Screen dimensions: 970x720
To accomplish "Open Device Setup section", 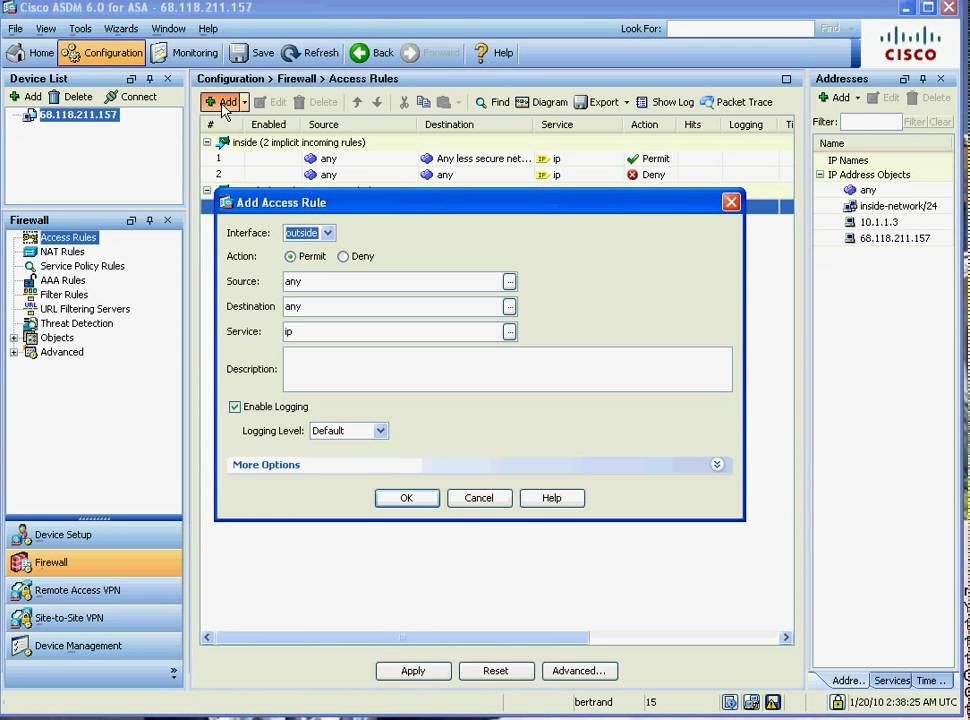I will point(94,534).
